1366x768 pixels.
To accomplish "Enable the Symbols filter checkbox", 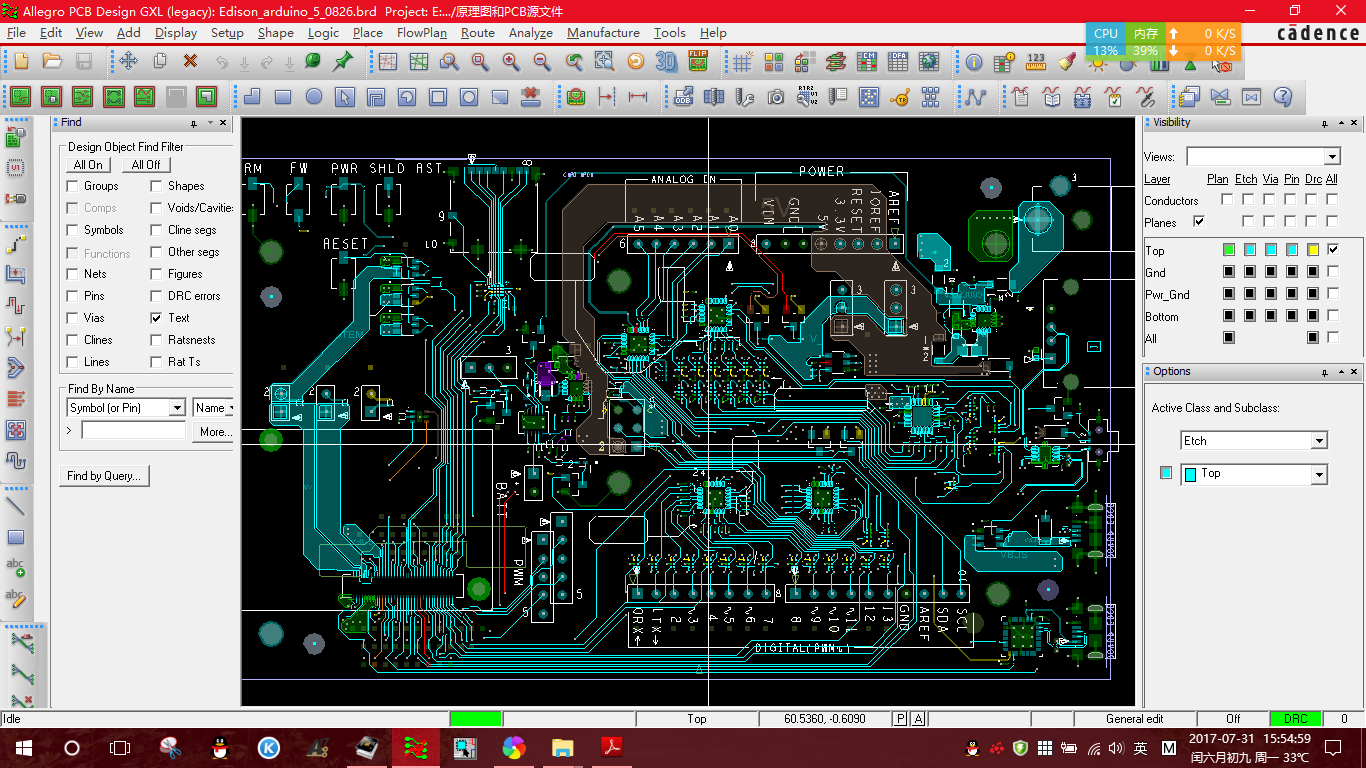I will pos(72,230).
